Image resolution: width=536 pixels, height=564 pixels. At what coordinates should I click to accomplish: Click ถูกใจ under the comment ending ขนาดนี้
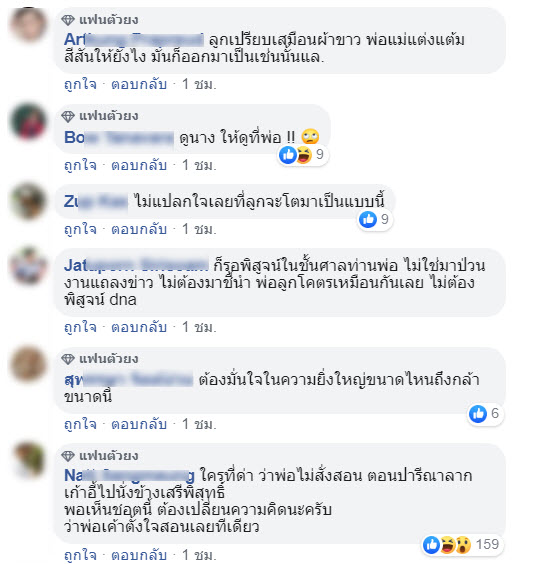click(x=80, y=424)
